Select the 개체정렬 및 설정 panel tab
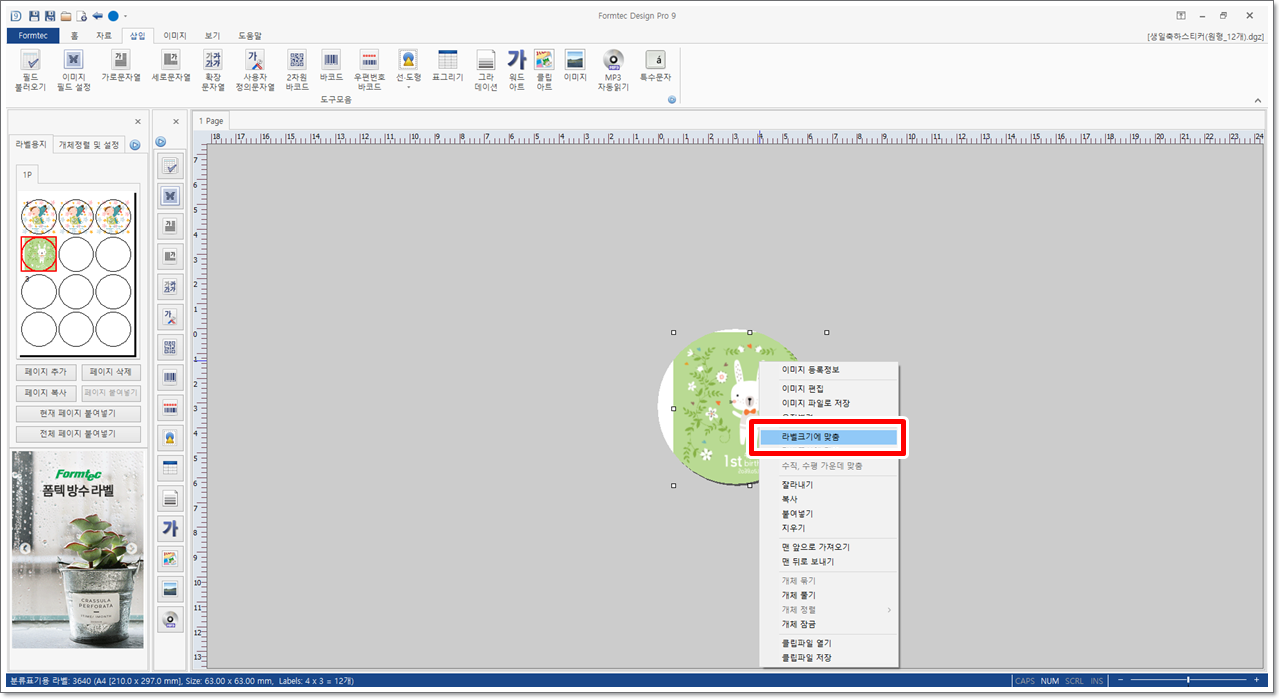The width and height of the screenshot is (1280, 699). pyautogui.click(x=89, y=144)
